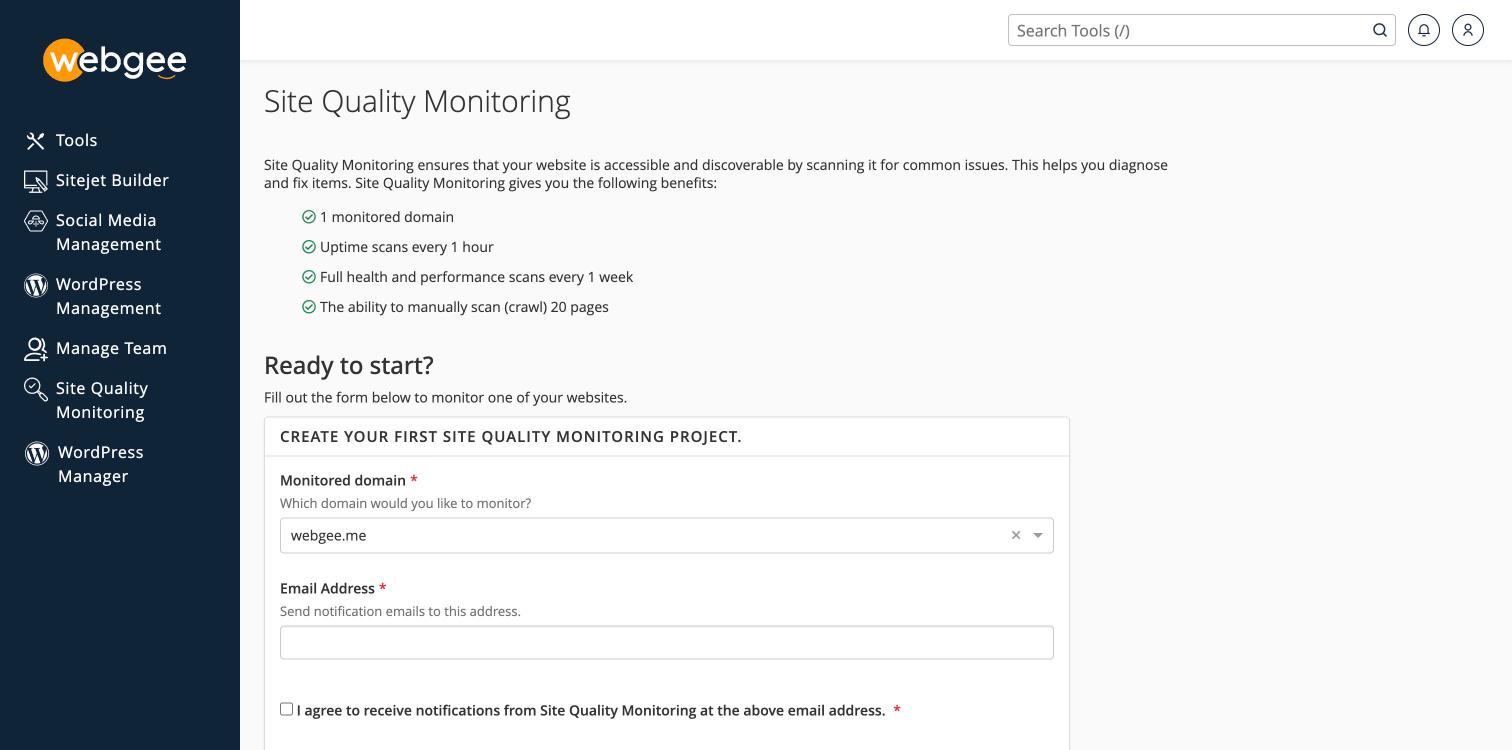Click the Site Quality Monitoring page heading

[417, 101]
